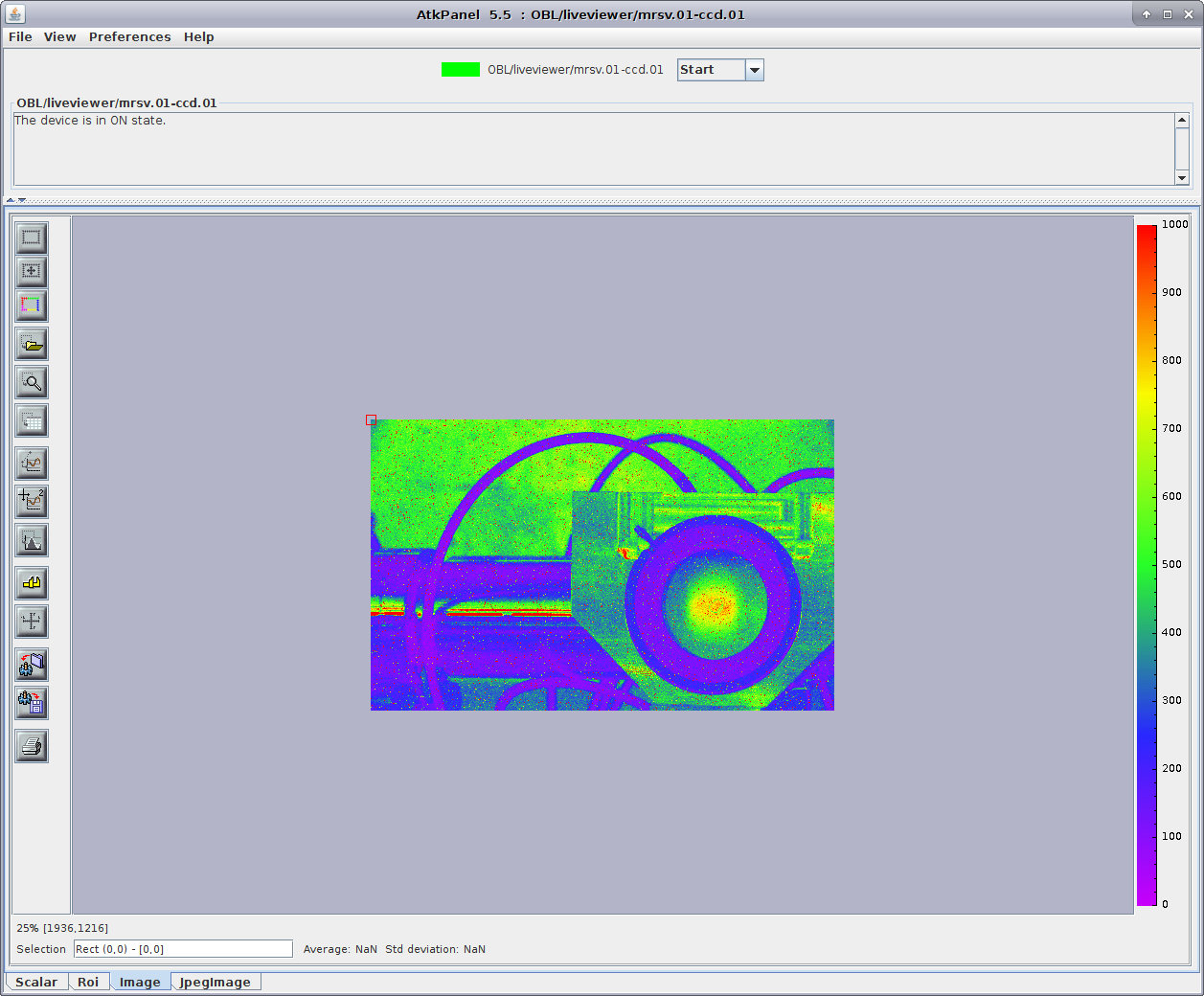Click the save settings floppy icon
Screen dimensions: 1204x996
pyautogui.click(x=32, y=704)
